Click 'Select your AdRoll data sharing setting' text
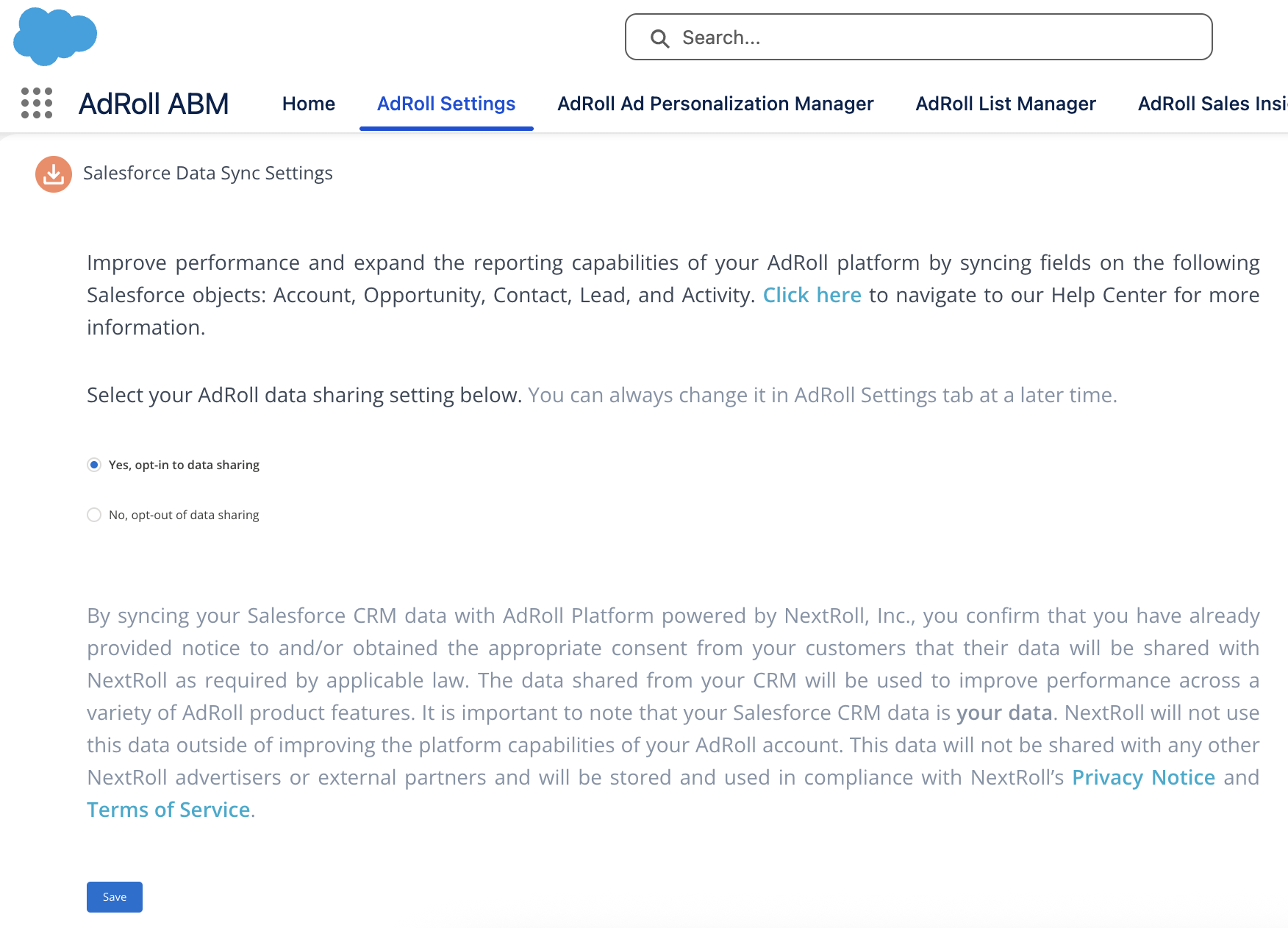 pos(304,395)
